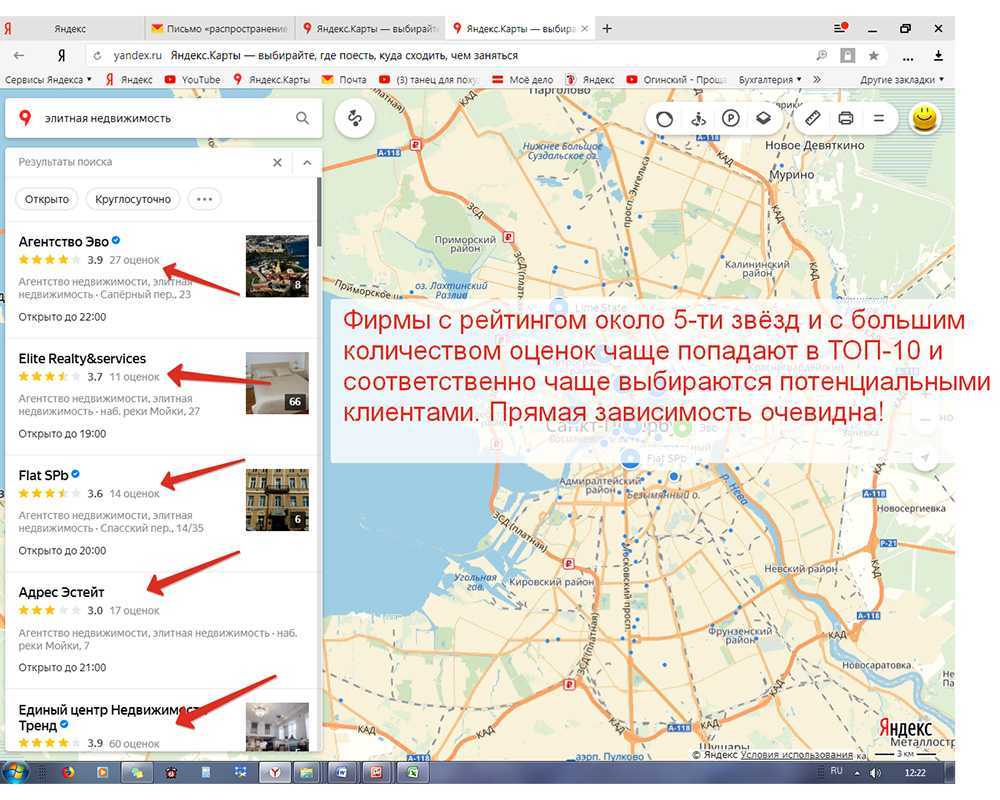Toggle the parking layer button
The height and width of the screenshot is (800, 1000).
coord(731,118)
